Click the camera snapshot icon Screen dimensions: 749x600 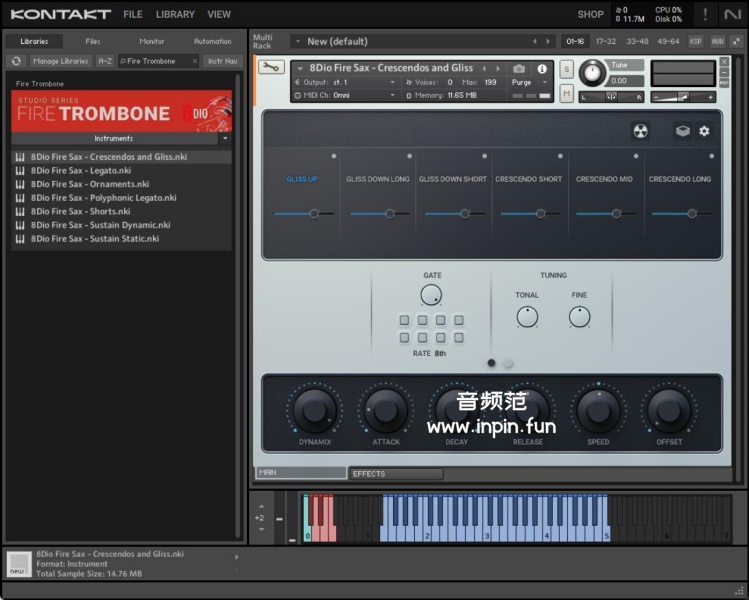click(519, 68)
